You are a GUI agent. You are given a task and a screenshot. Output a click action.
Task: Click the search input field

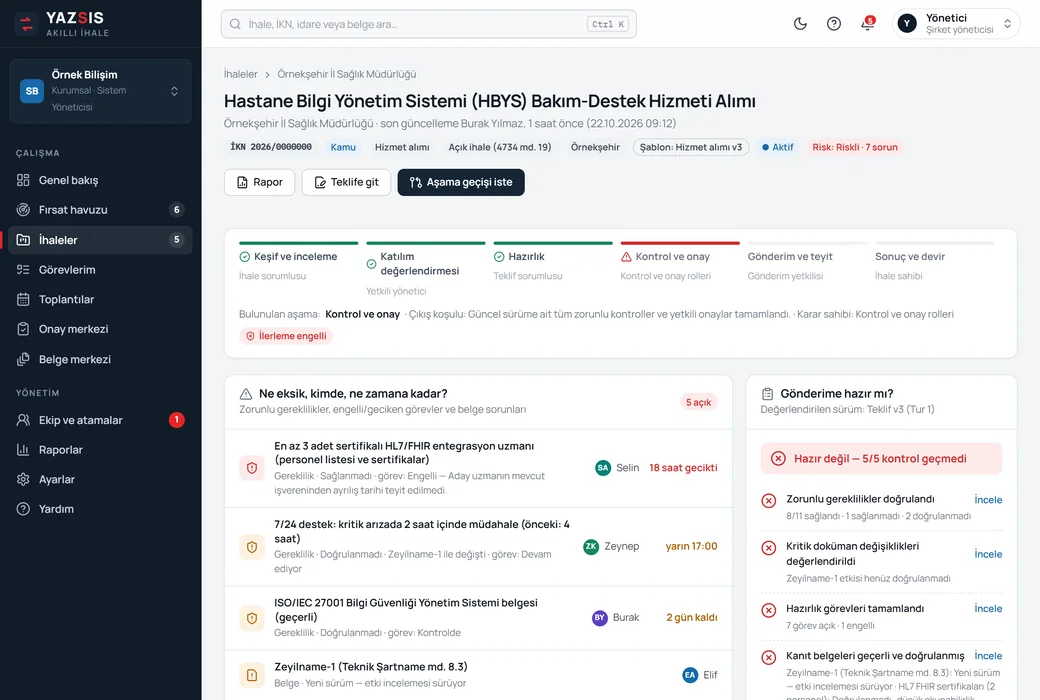click(x=428, y=24)
